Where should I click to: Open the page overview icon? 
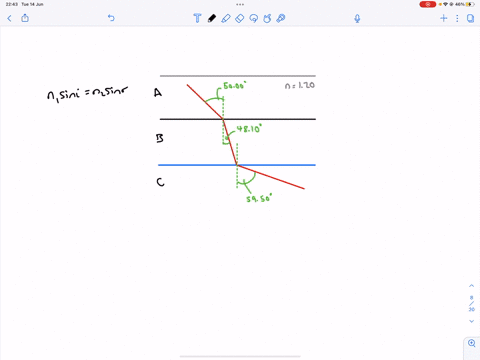[x=470, y=18]
